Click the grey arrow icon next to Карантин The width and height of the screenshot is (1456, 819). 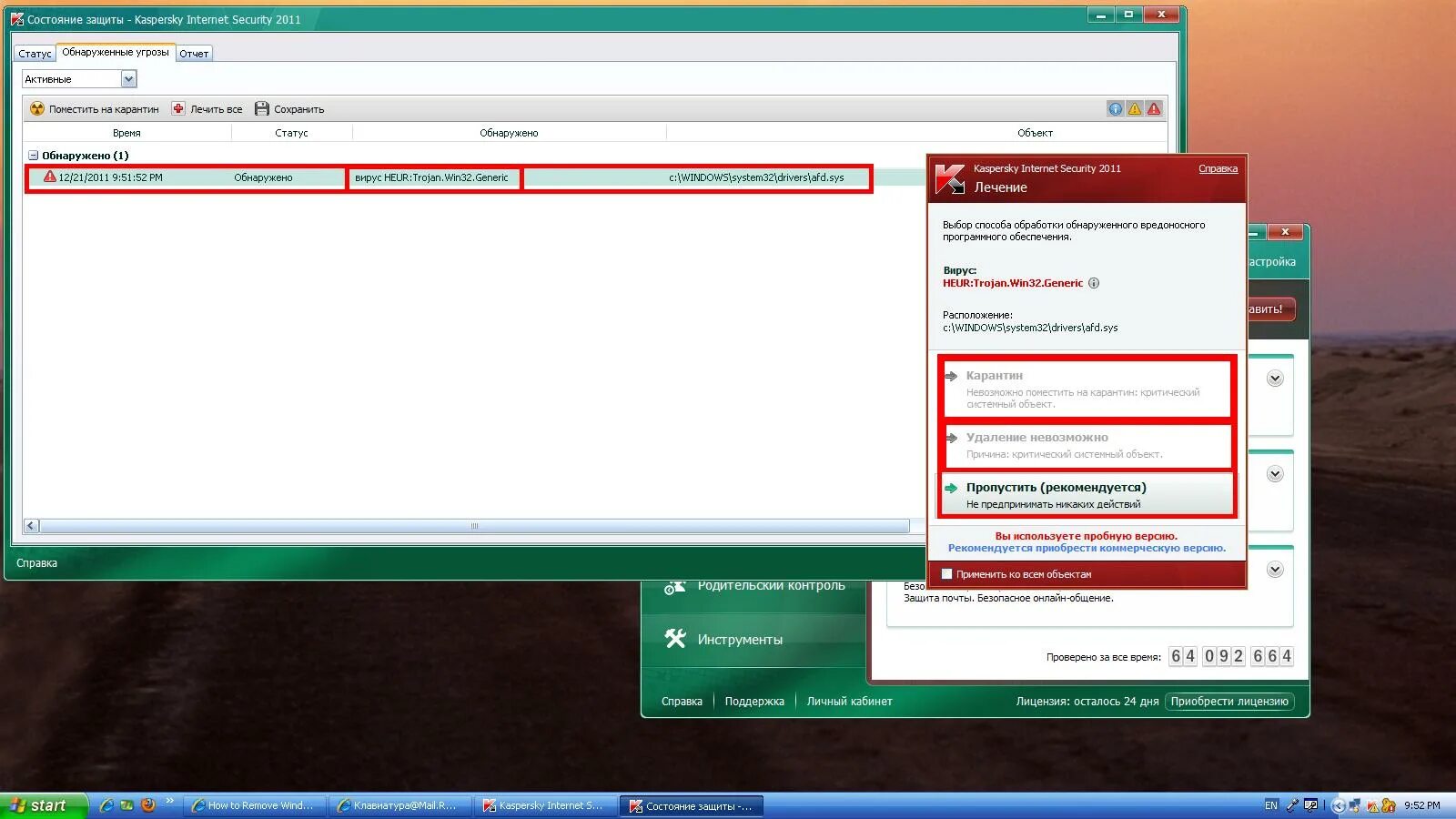point(951,376)
